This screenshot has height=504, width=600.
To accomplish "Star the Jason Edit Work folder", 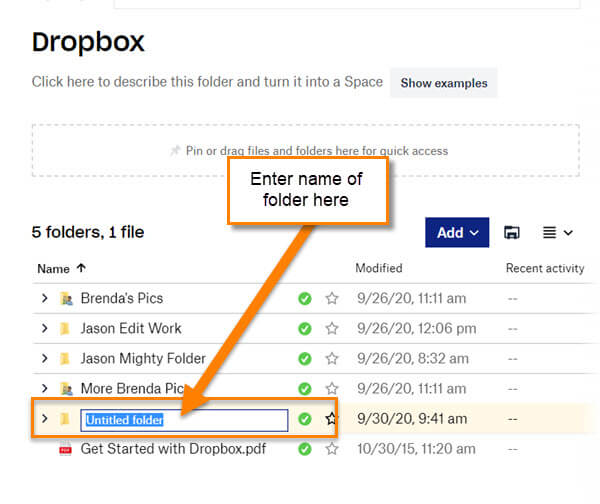I will (x=332, y=328).
